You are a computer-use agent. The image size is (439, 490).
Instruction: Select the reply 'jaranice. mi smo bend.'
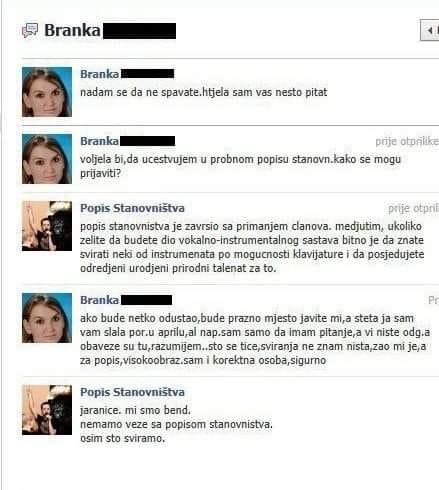tap(176, 424)
